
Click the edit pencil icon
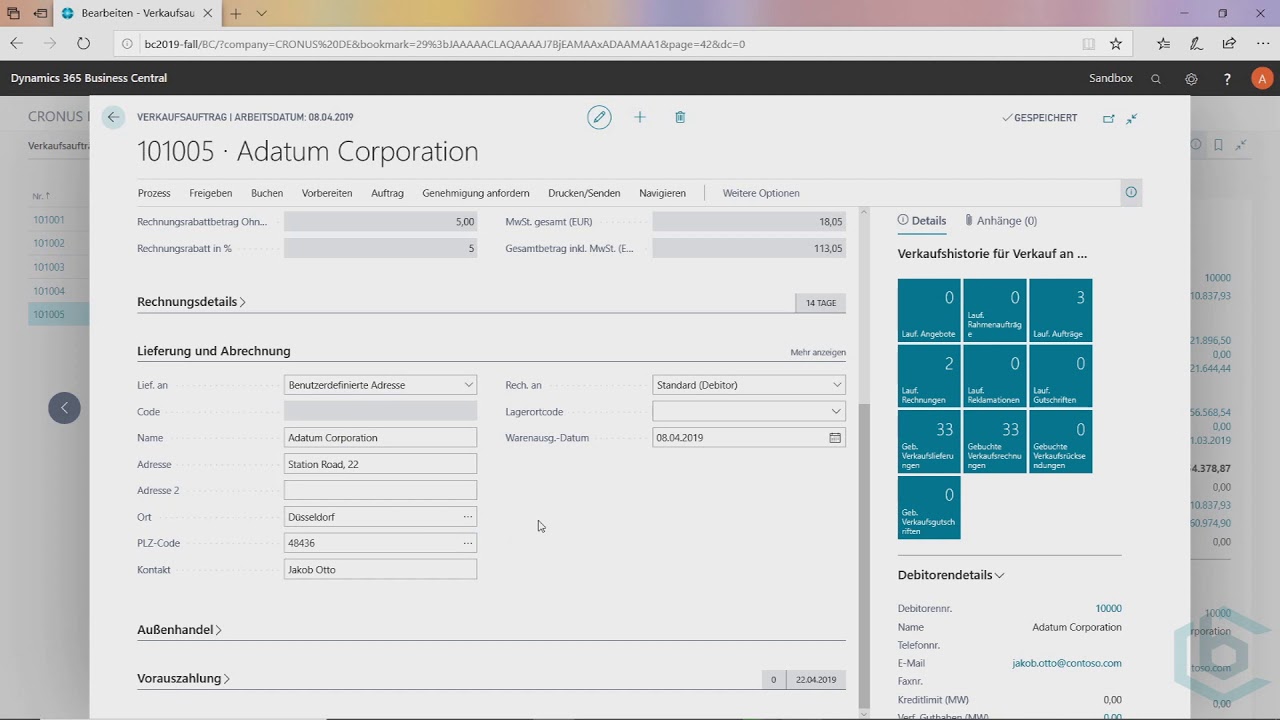pyautogui.click(x=599, y=117)
